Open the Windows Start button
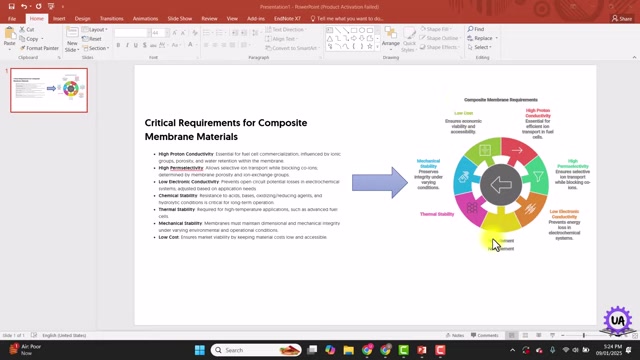This screenshot has width=640, height=360. pyautogui.click(x=200, y=350)
